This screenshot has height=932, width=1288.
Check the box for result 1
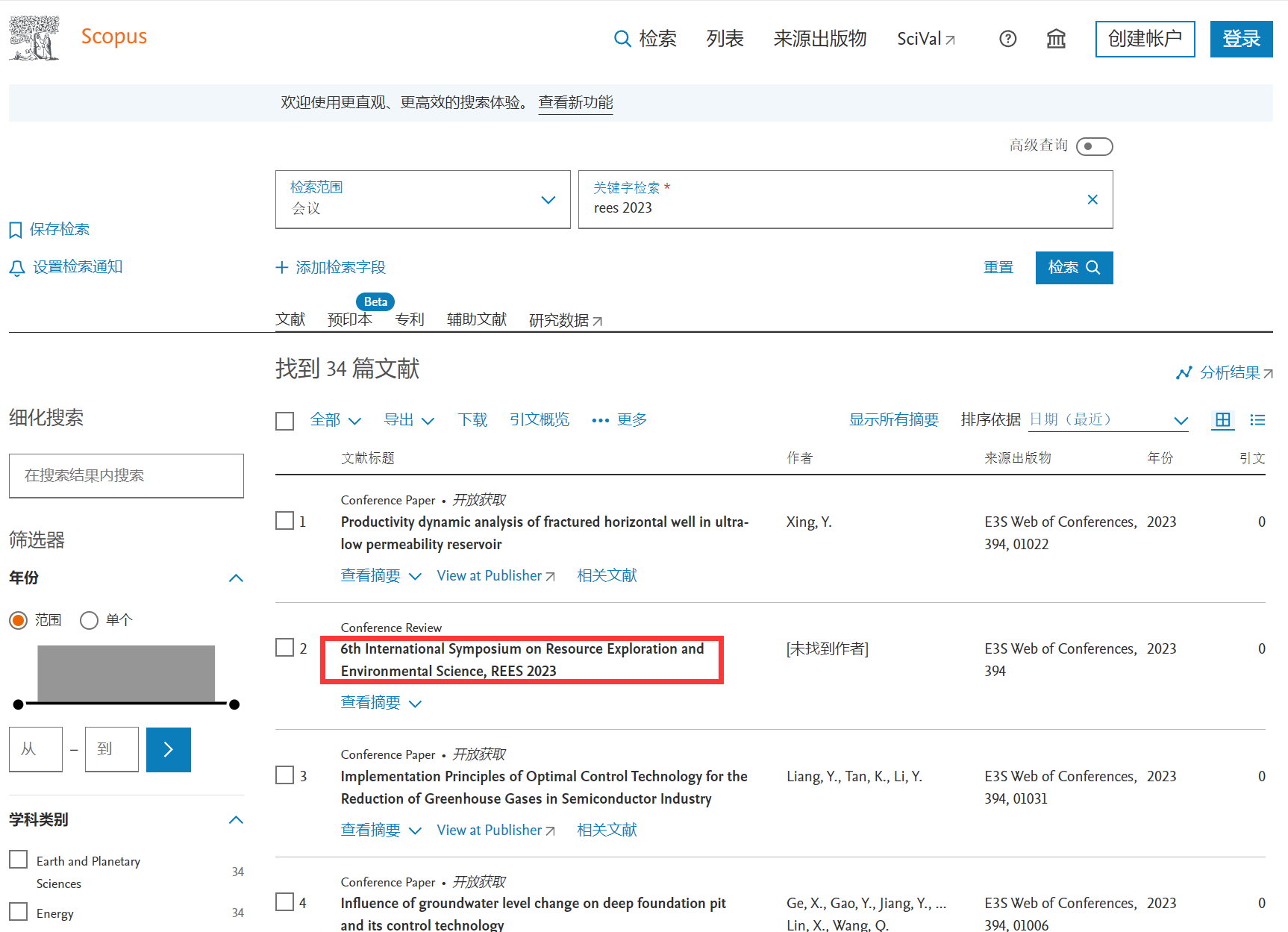tap(284, 521)
